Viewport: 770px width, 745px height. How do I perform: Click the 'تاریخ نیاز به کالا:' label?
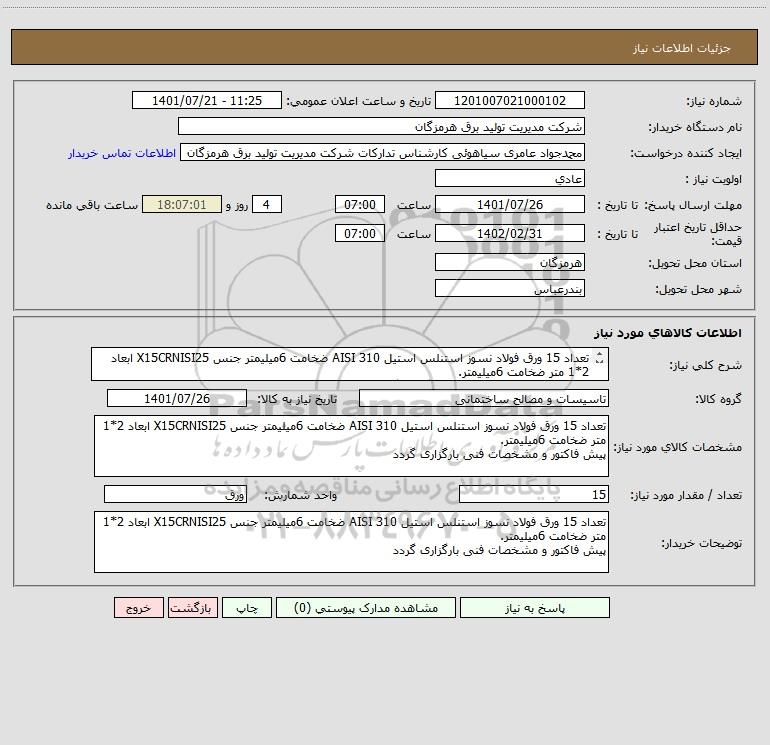[x=298, y=399]
